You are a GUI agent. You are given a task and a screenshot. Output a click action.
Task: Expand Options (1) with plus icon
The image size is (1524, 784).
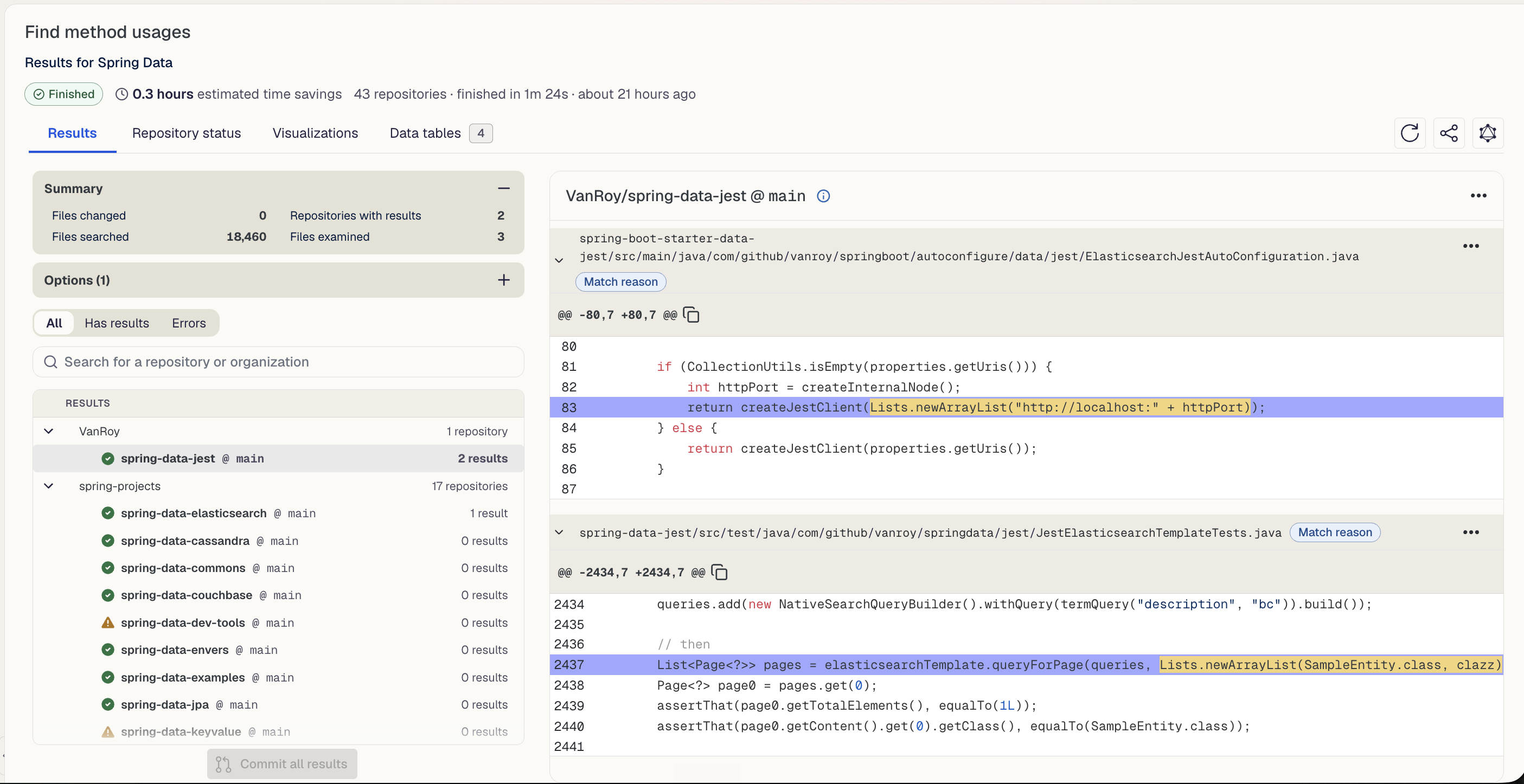click(503, 280)
